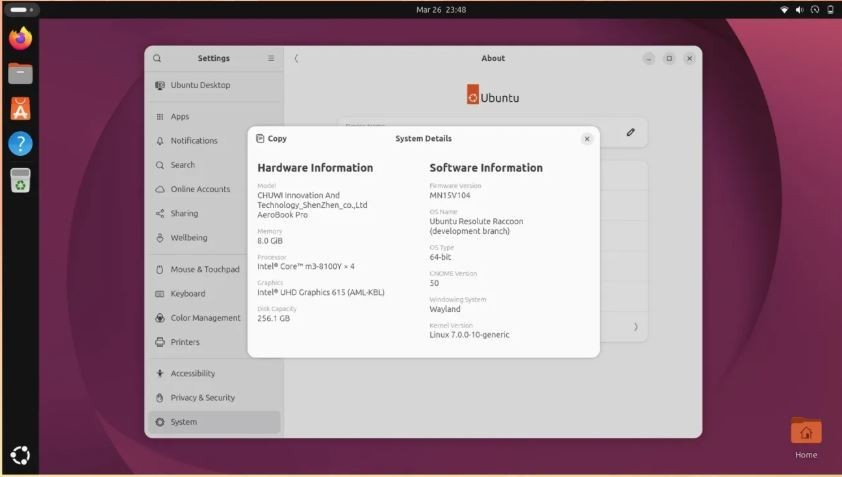Open the Files manager dock icon
Image resolution: width=842 pixels, height=477 pixels.
[x=20, y=74]
